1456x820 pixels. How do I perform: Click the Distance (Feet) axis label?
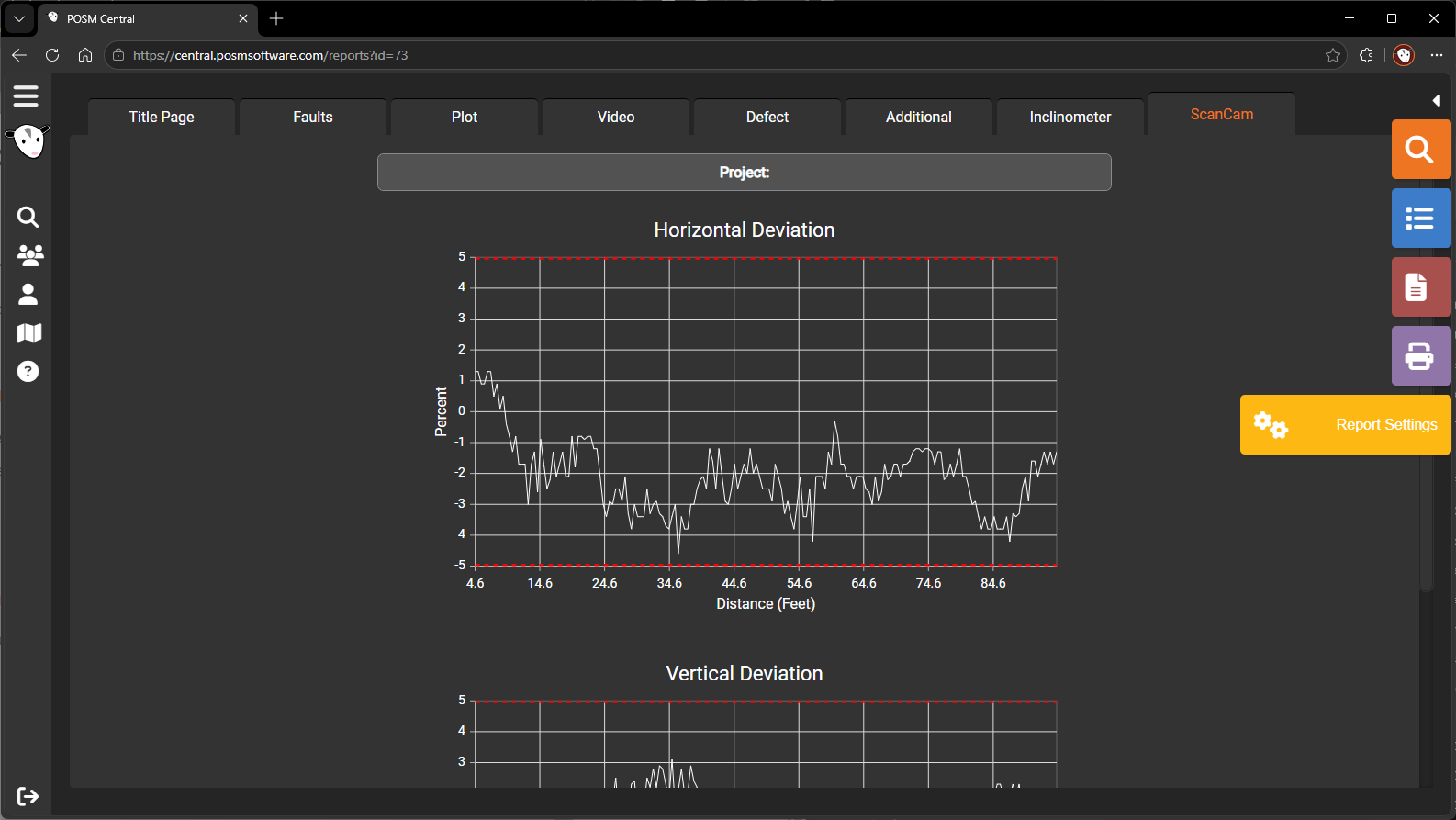click(766, 603)
